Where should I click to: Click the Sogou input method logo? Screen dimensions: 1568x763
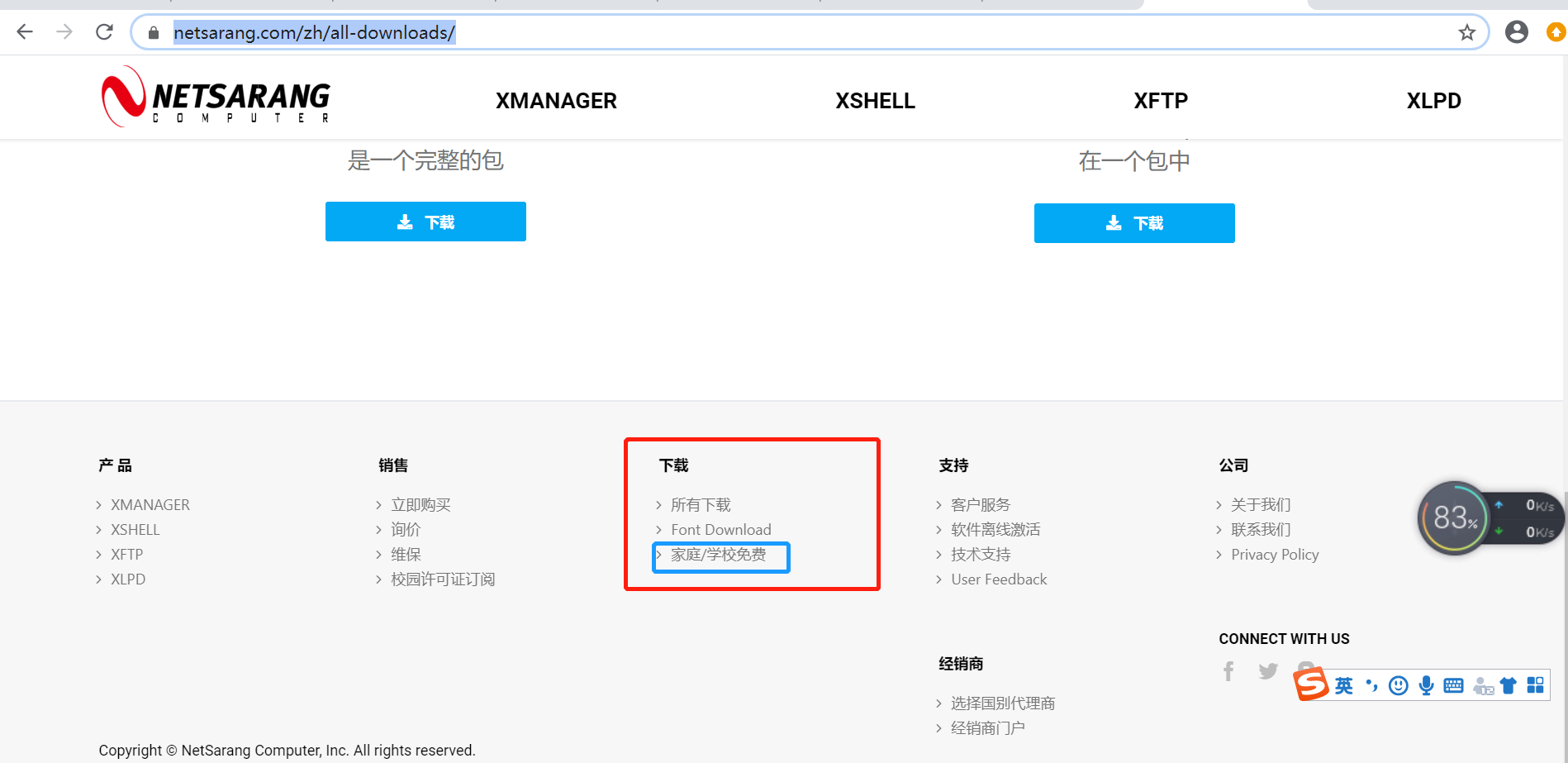coord(1310,684)
